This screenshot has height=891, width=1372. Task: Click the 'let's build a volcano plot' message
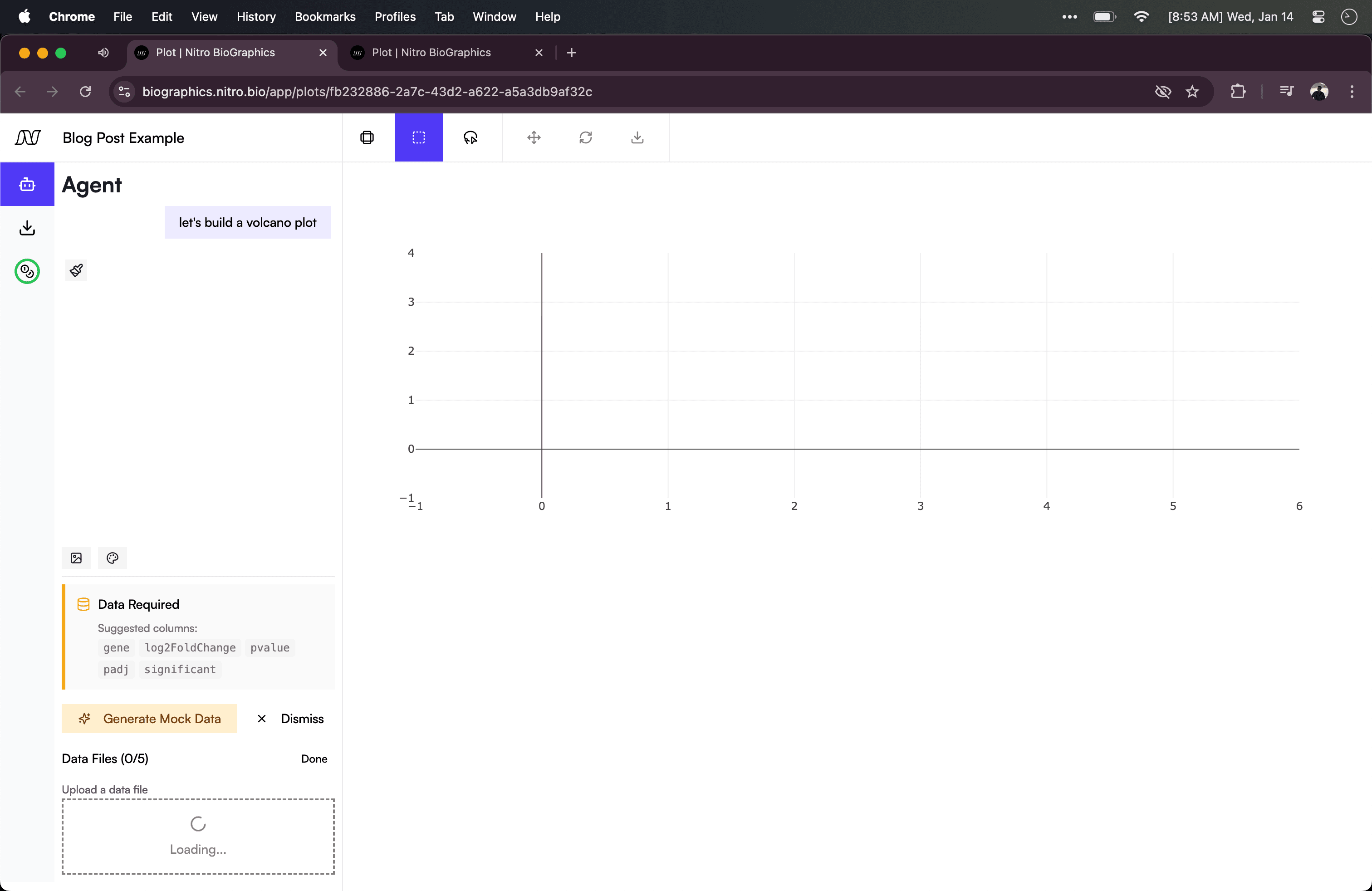pos(247,222)
